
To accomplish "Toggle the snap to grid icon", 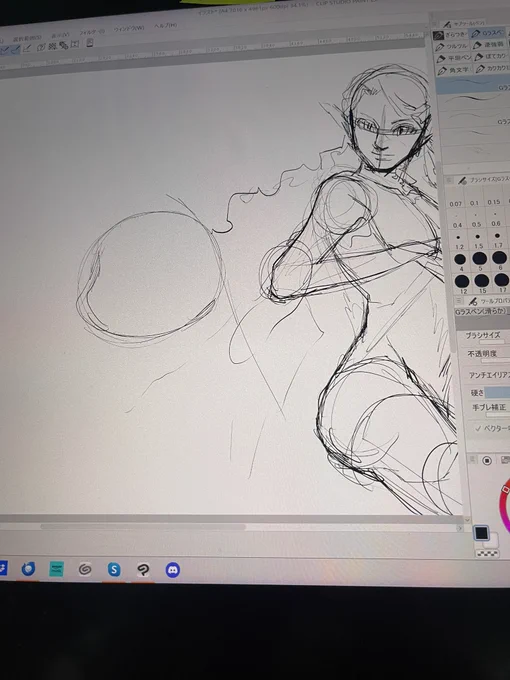I will (27, 49).
